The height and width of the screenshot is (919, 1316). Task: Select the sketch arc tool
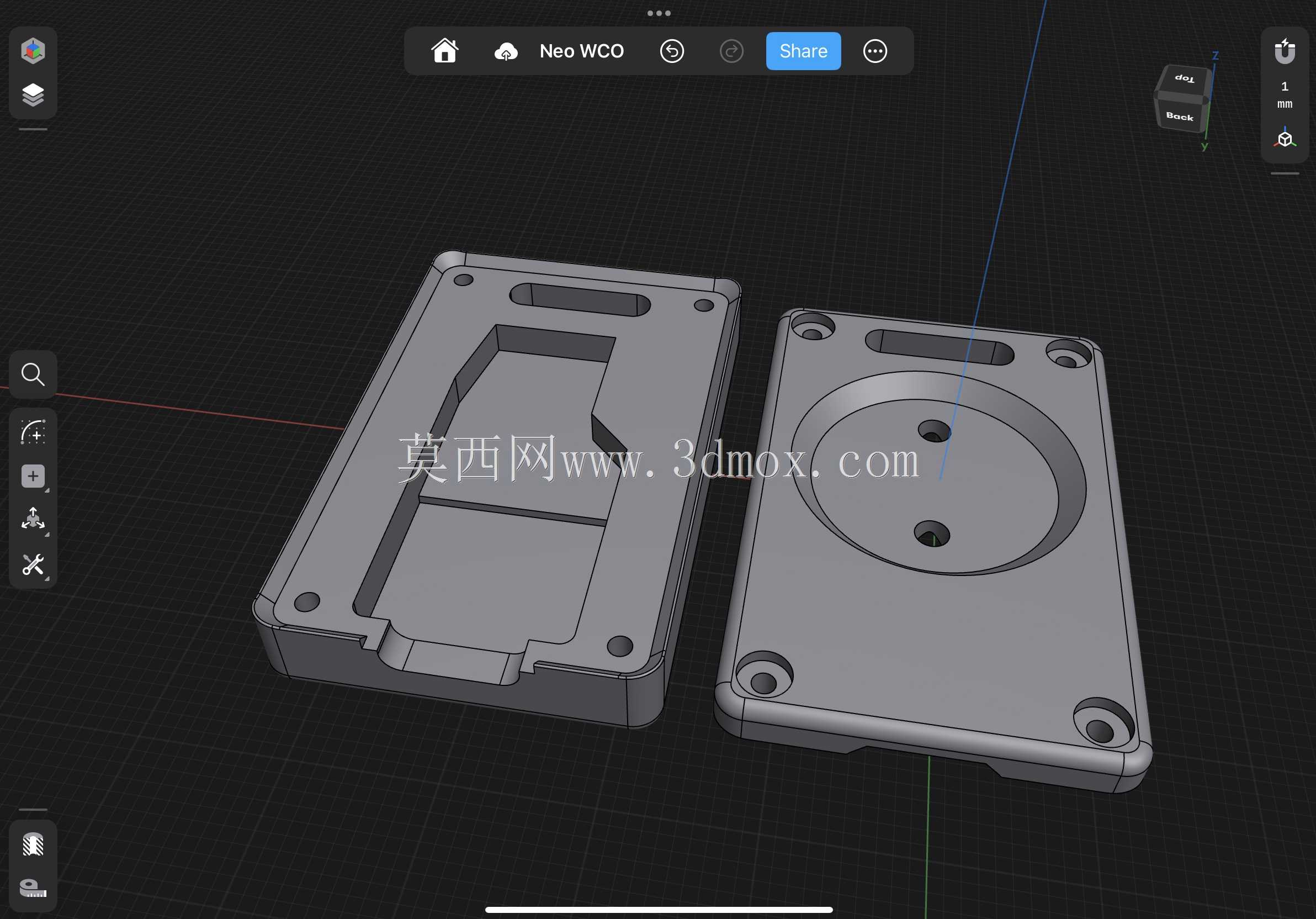click(33, 432)
